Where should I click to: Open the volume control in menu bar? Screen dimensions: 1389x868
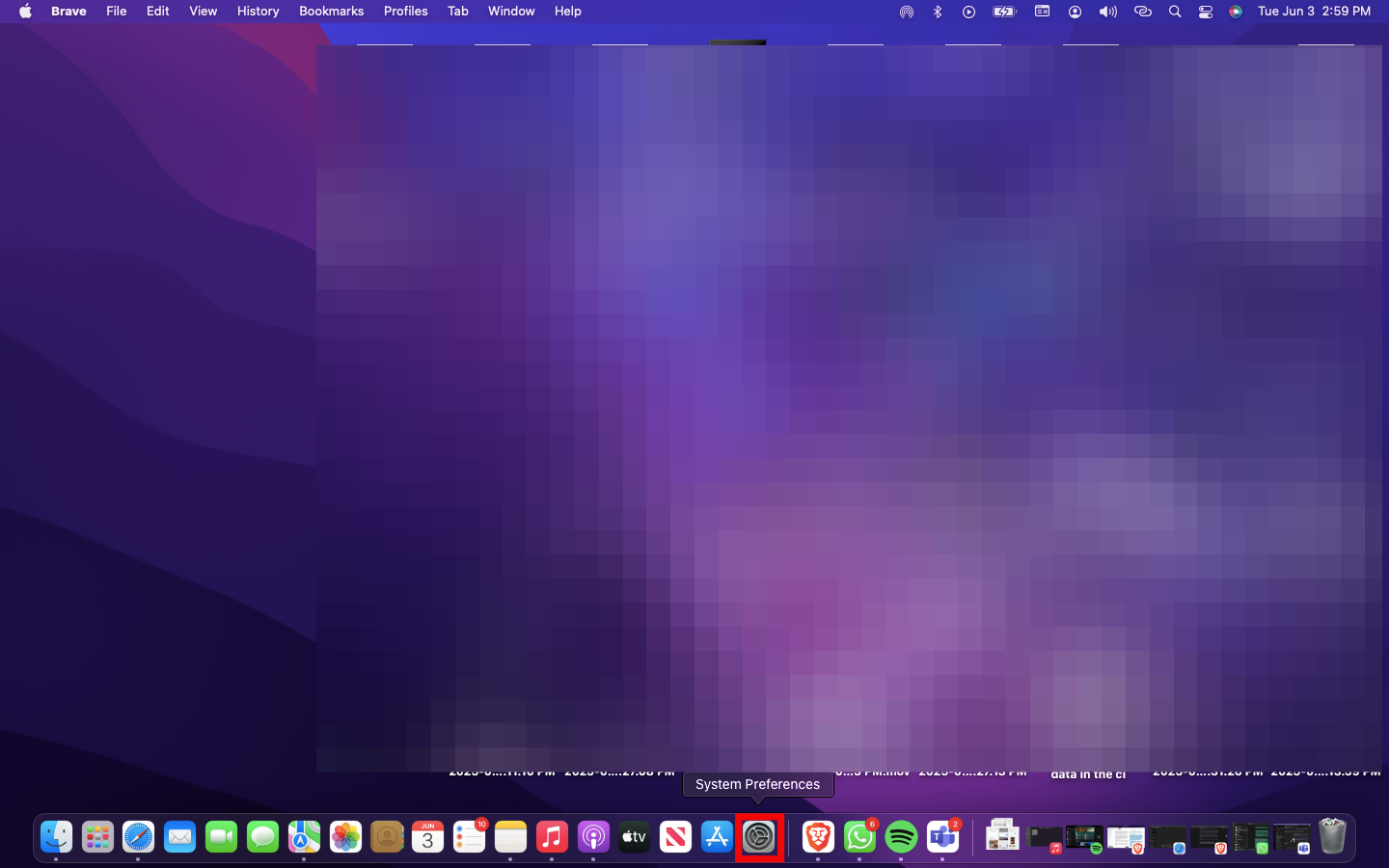(x=1108, y=12)
